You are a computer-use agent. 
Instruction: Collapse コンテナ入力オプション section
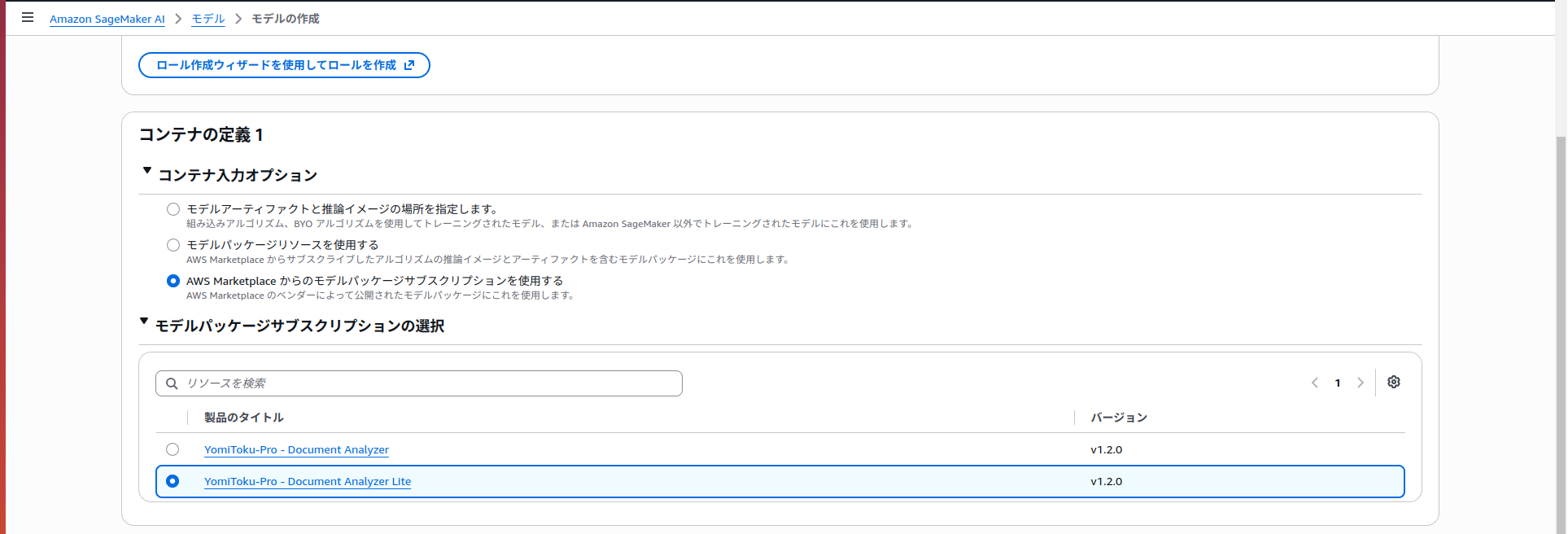coord(147,171)
